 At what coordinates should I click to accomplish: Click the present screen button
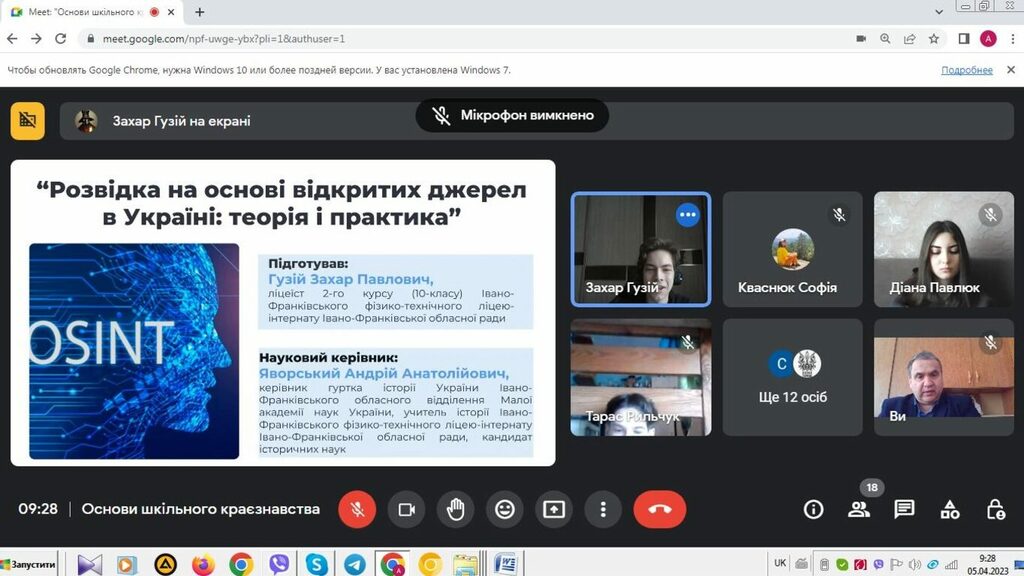tap(554, 509)
